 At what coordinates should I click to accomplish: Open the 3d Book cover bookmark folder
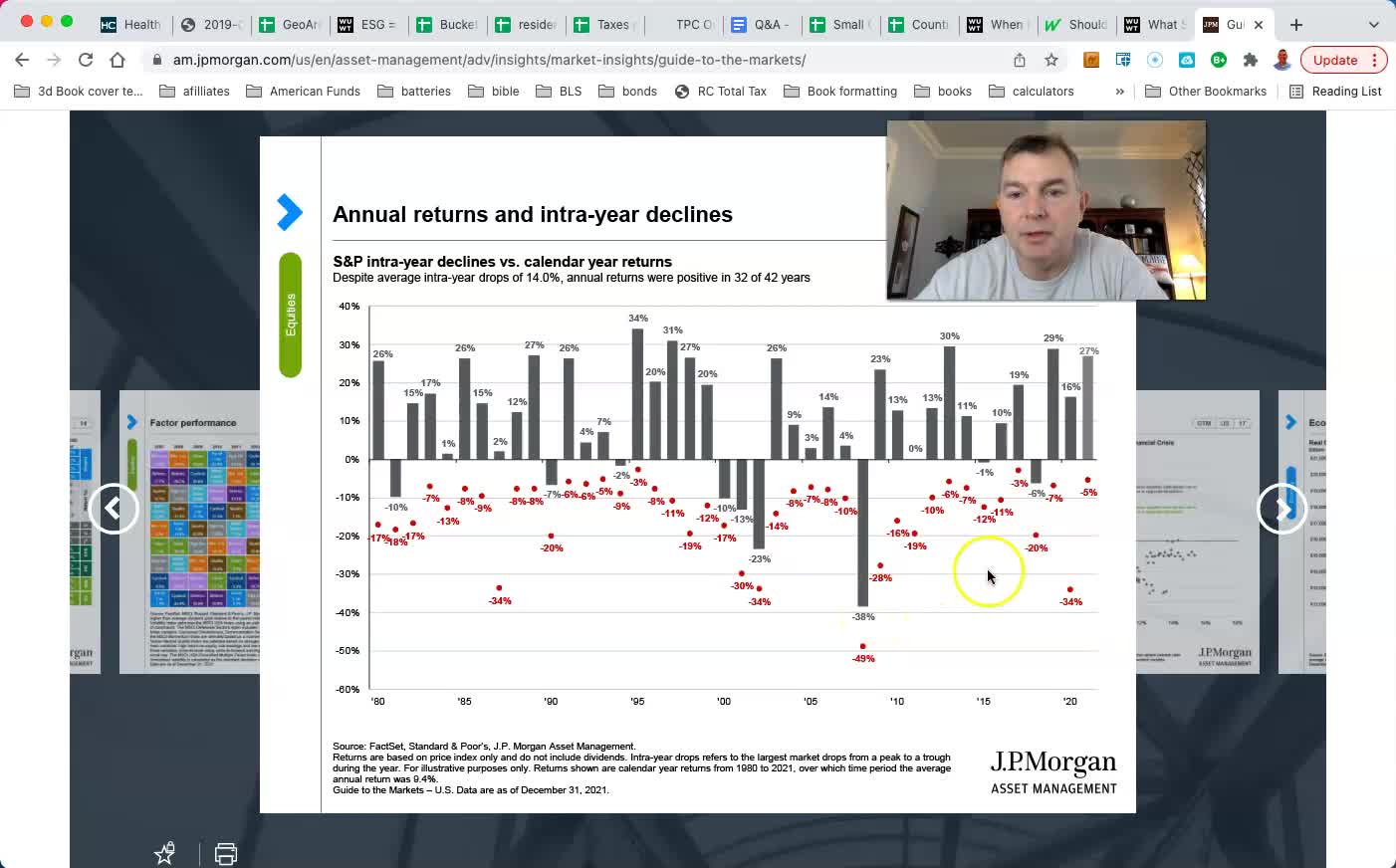[79, 91]
